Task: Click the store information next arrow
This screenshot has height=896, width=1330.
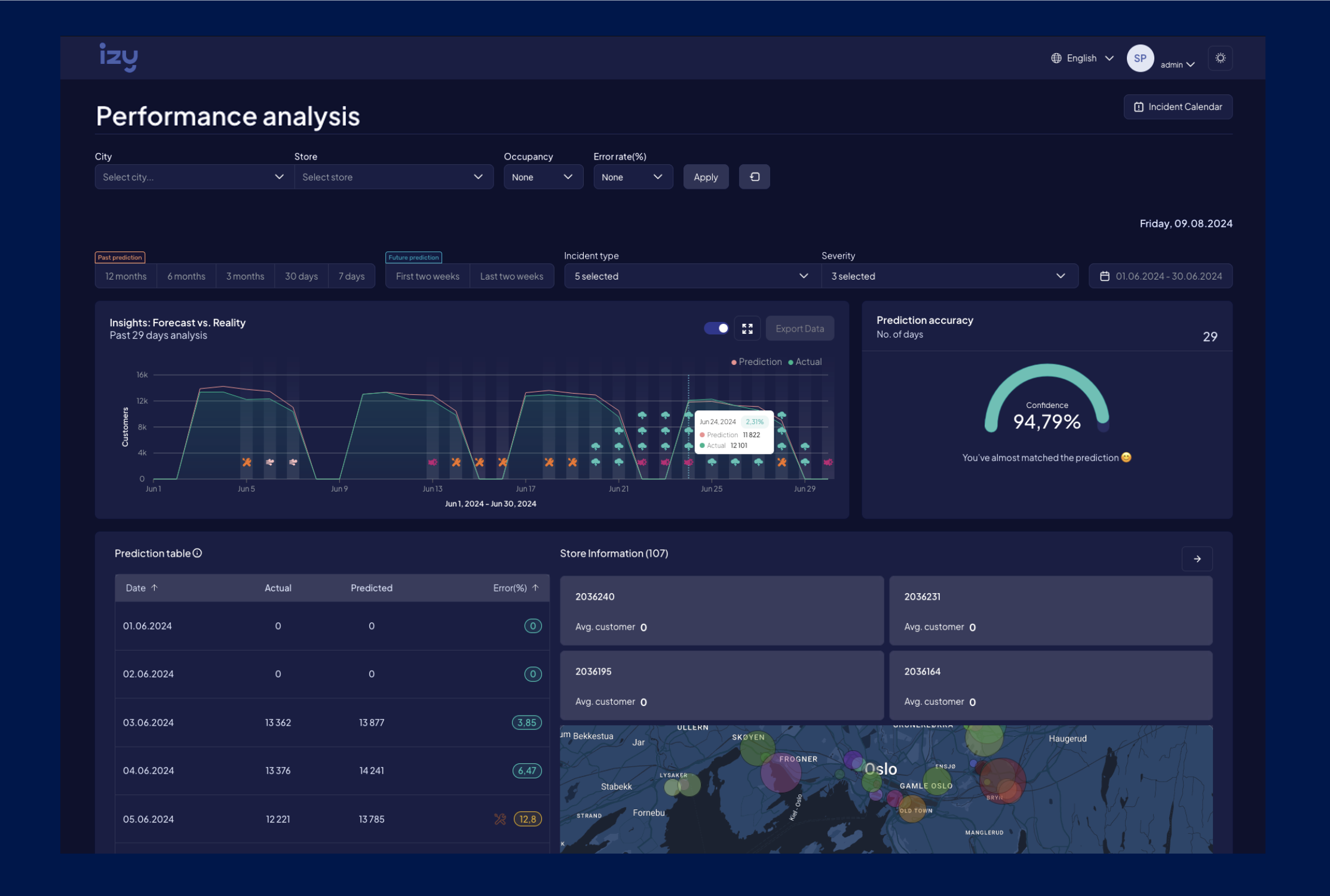Action: coord(1197,559)
